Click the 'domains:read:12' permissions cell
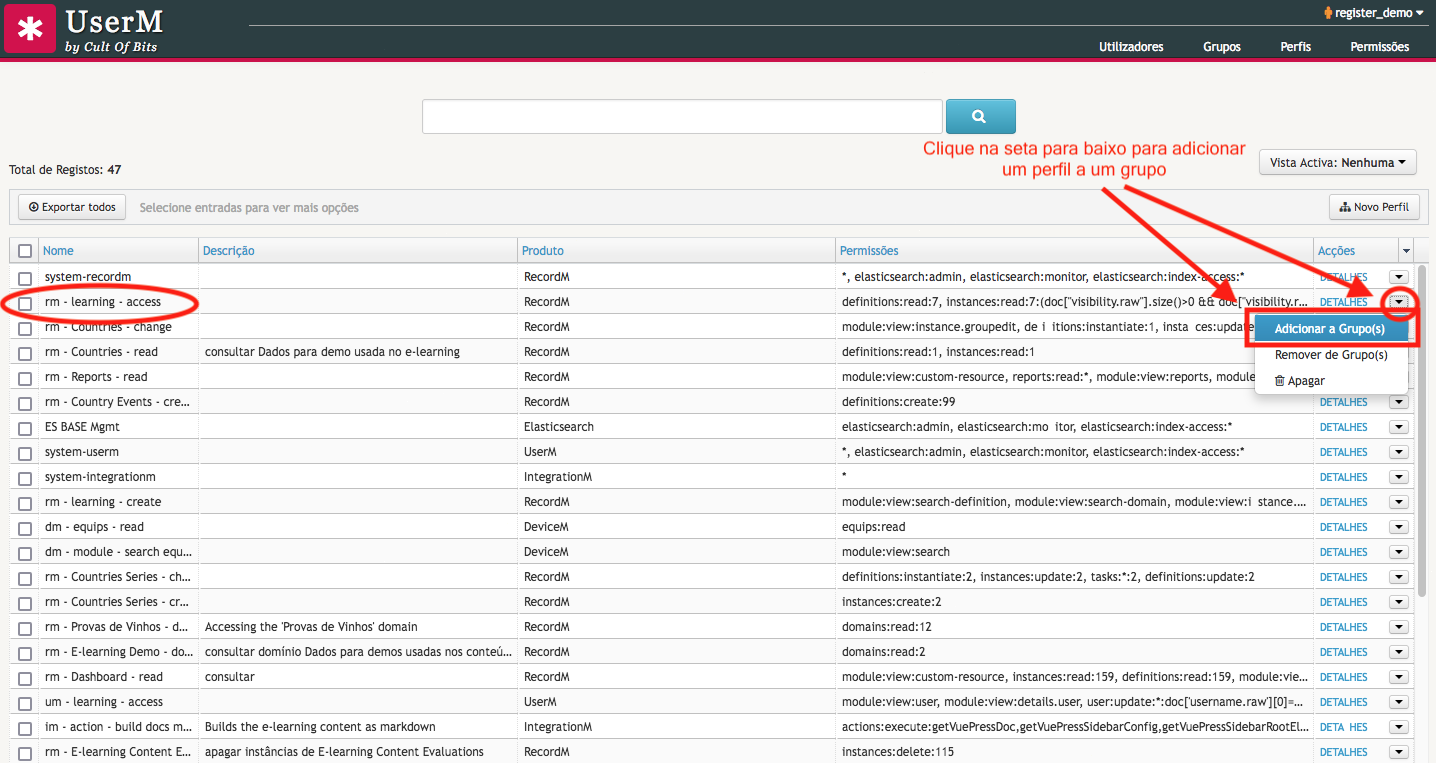 pyautogui.click(x=887, y=627)
